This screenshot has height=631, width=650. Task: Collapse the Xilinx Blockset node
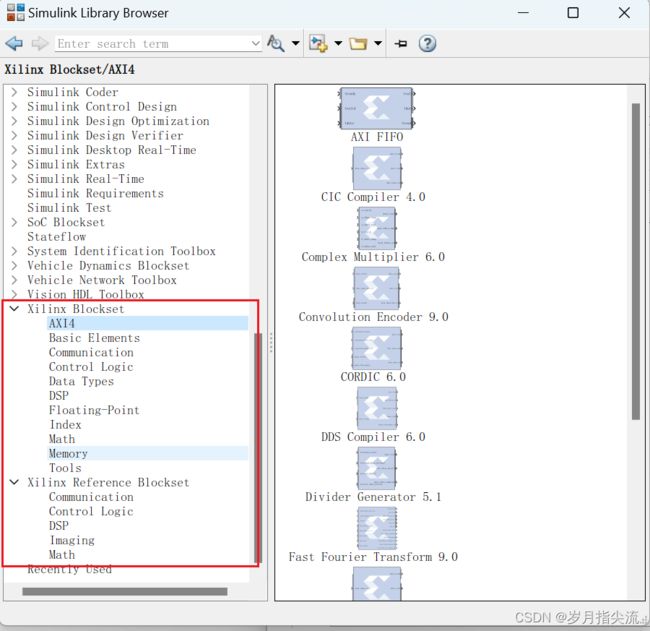(15, 309)
